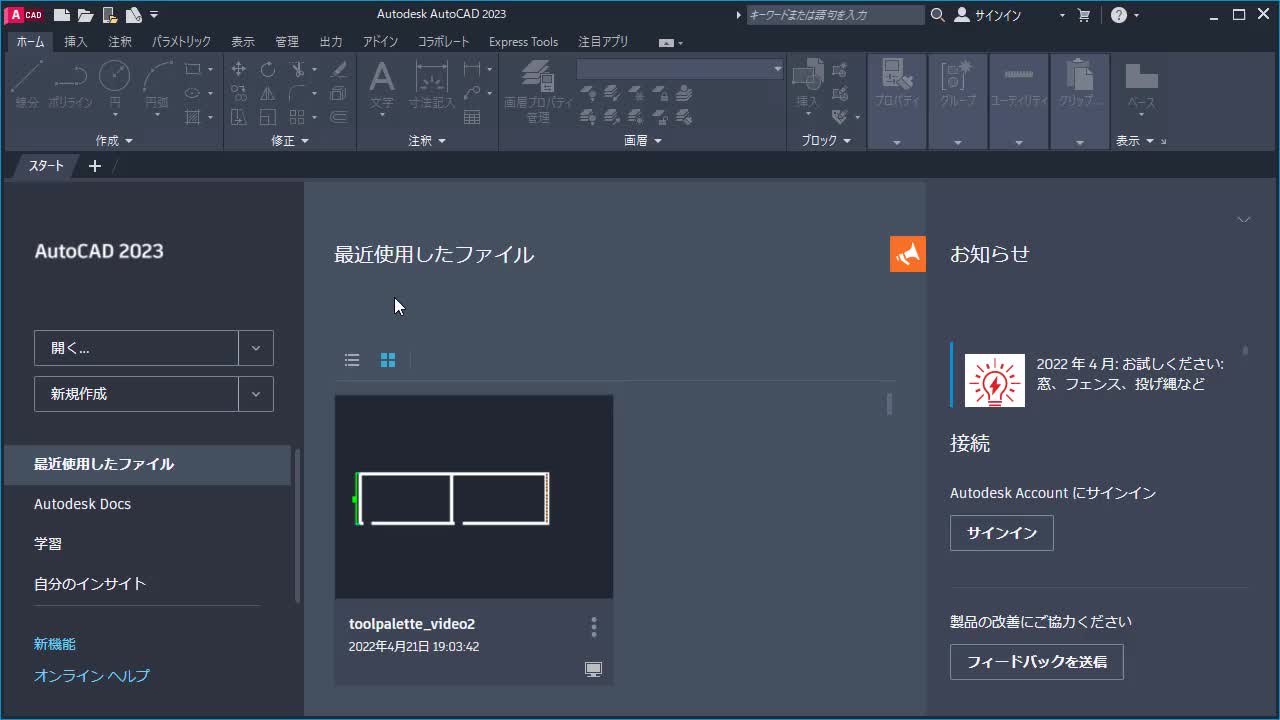Open the オンライン ヘルプ link
The width and height of the screenshot is (1280, 720).
coord(92,676)
